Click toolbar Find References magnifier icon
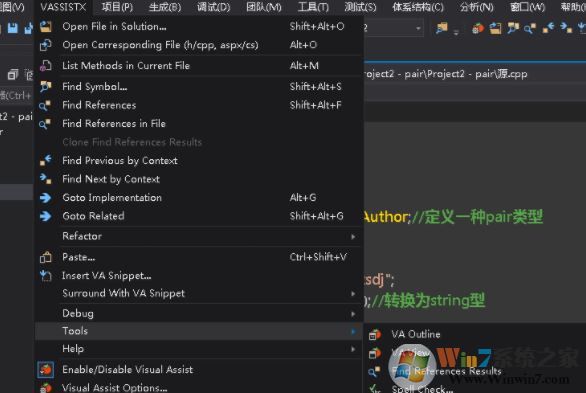Image resolution: width=586 pixels, height=393 pixels. point(530,28)
